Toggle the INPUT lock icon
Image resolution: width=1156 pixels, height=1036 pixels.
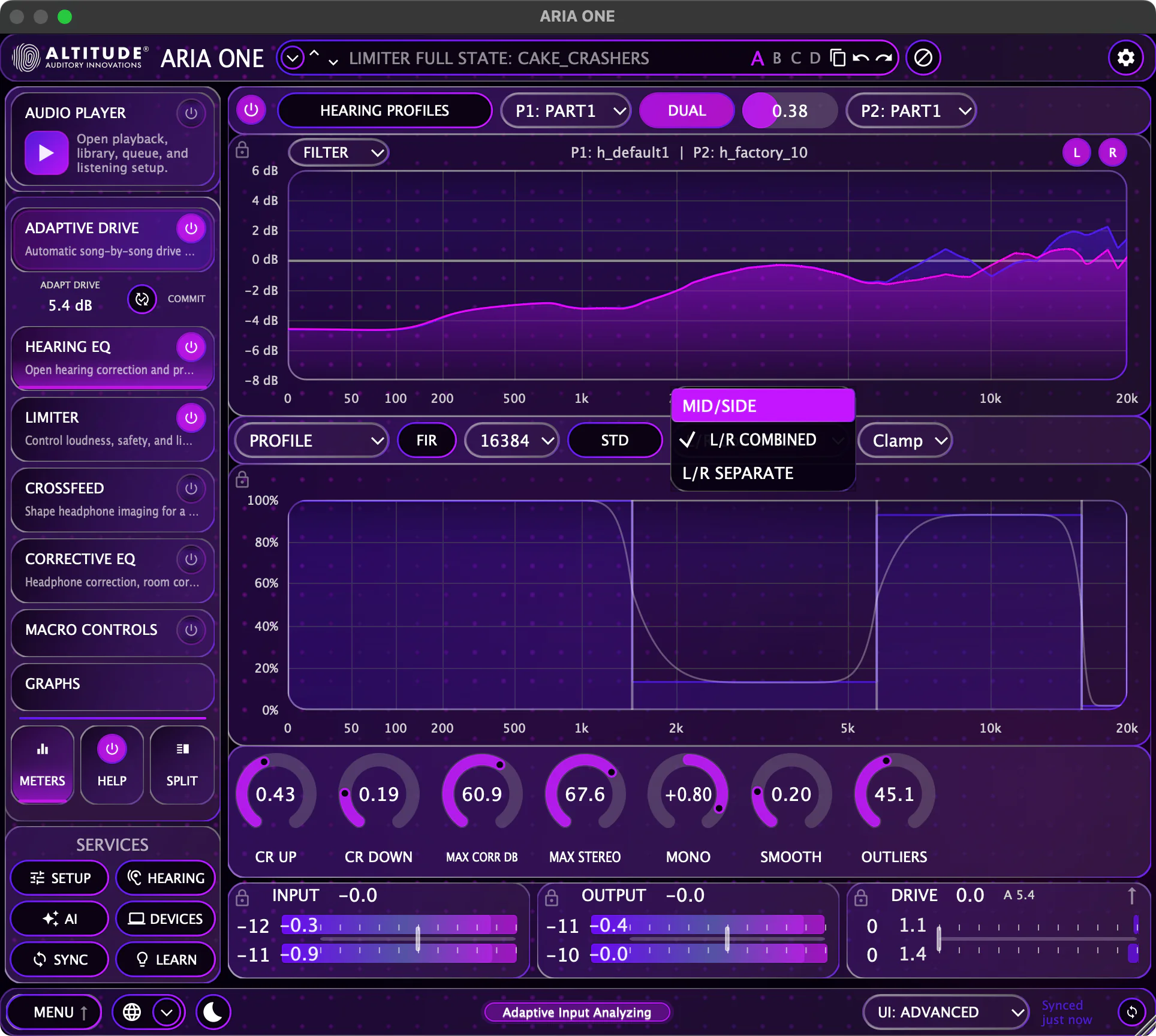coord(242,898)
